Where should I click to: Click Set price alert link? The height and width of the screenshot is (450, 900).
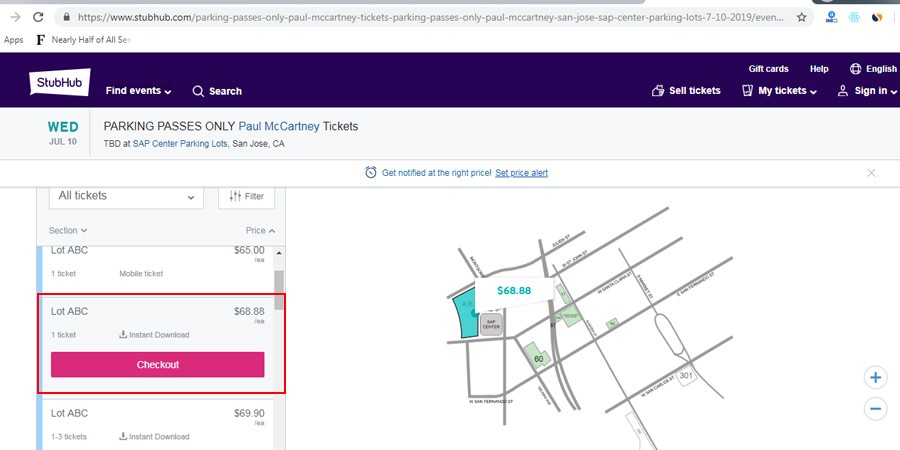[x=521, y=173]
